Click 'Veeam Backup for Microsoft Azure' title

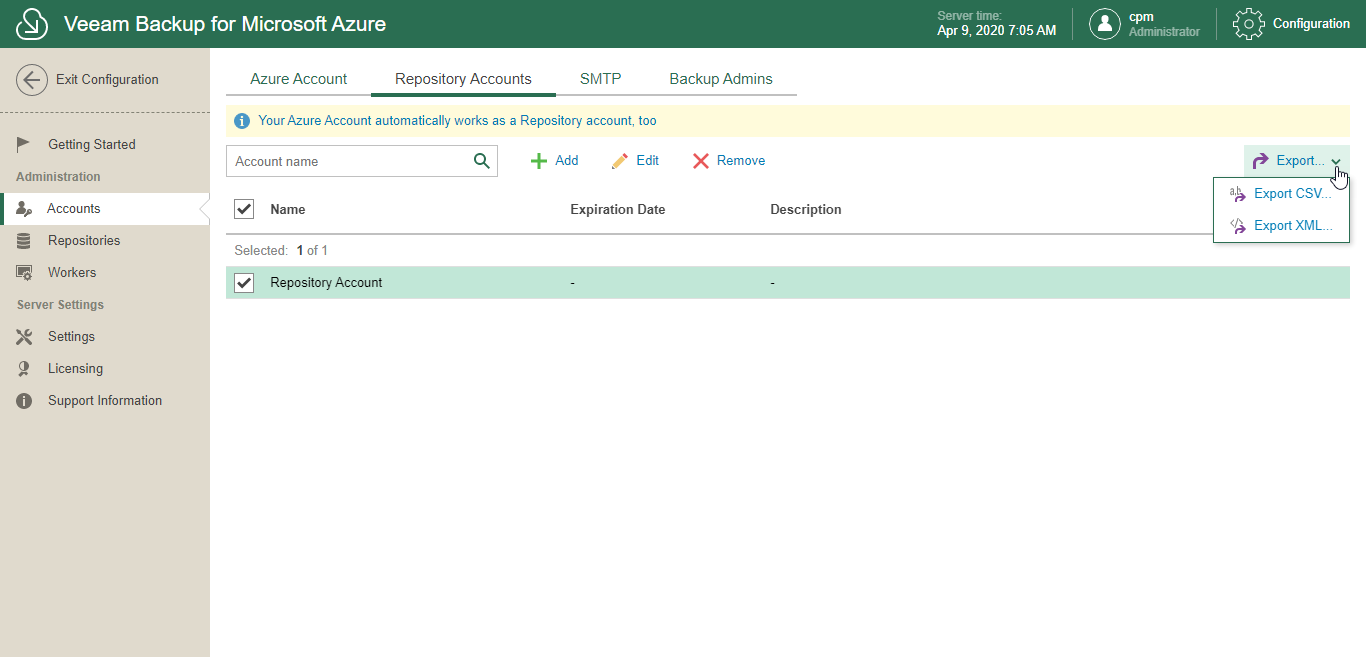tap(225, 24)
